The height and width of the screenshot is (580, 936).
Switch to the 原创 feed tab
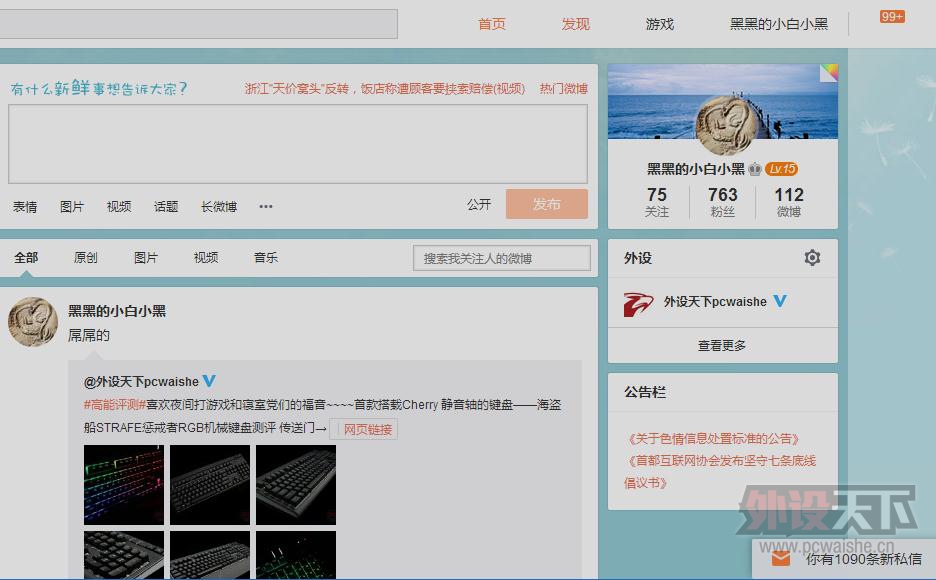(x=85, y=258)
